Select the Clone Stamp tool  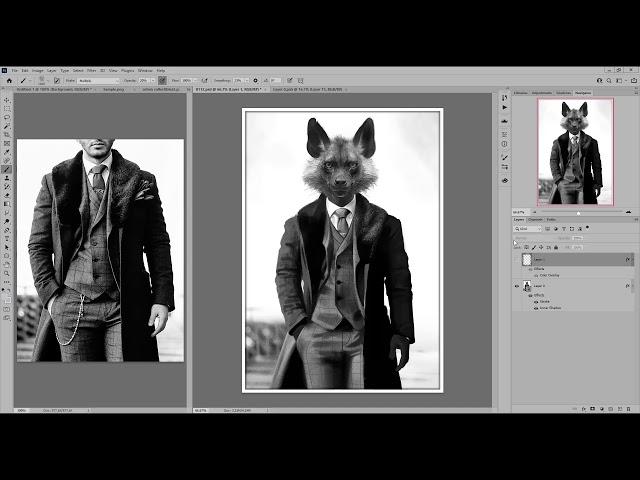pos(7,178)
